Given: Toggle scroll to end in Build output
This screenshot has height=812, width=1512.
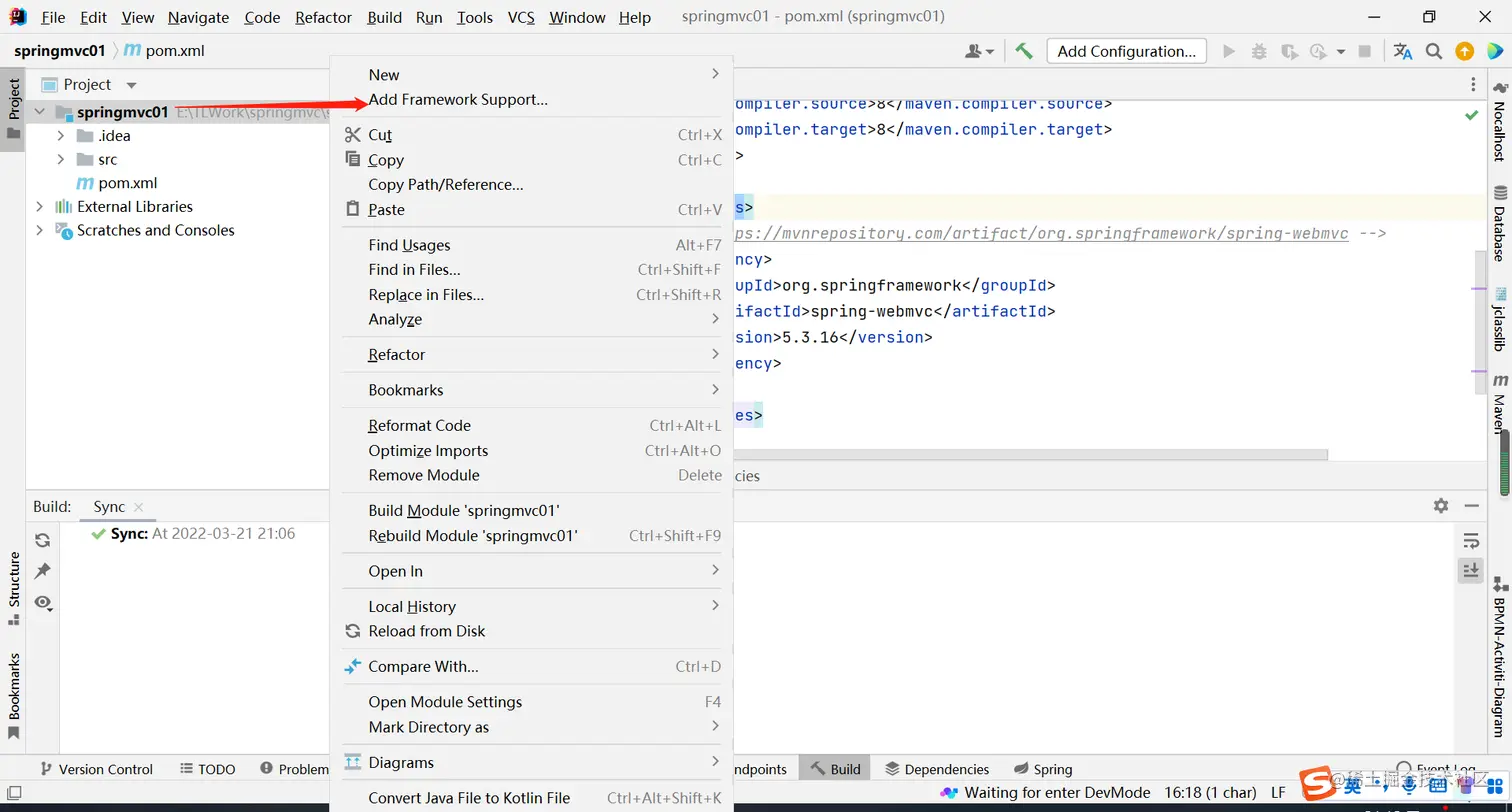Looking at the screenshot, I should 1471,570.
